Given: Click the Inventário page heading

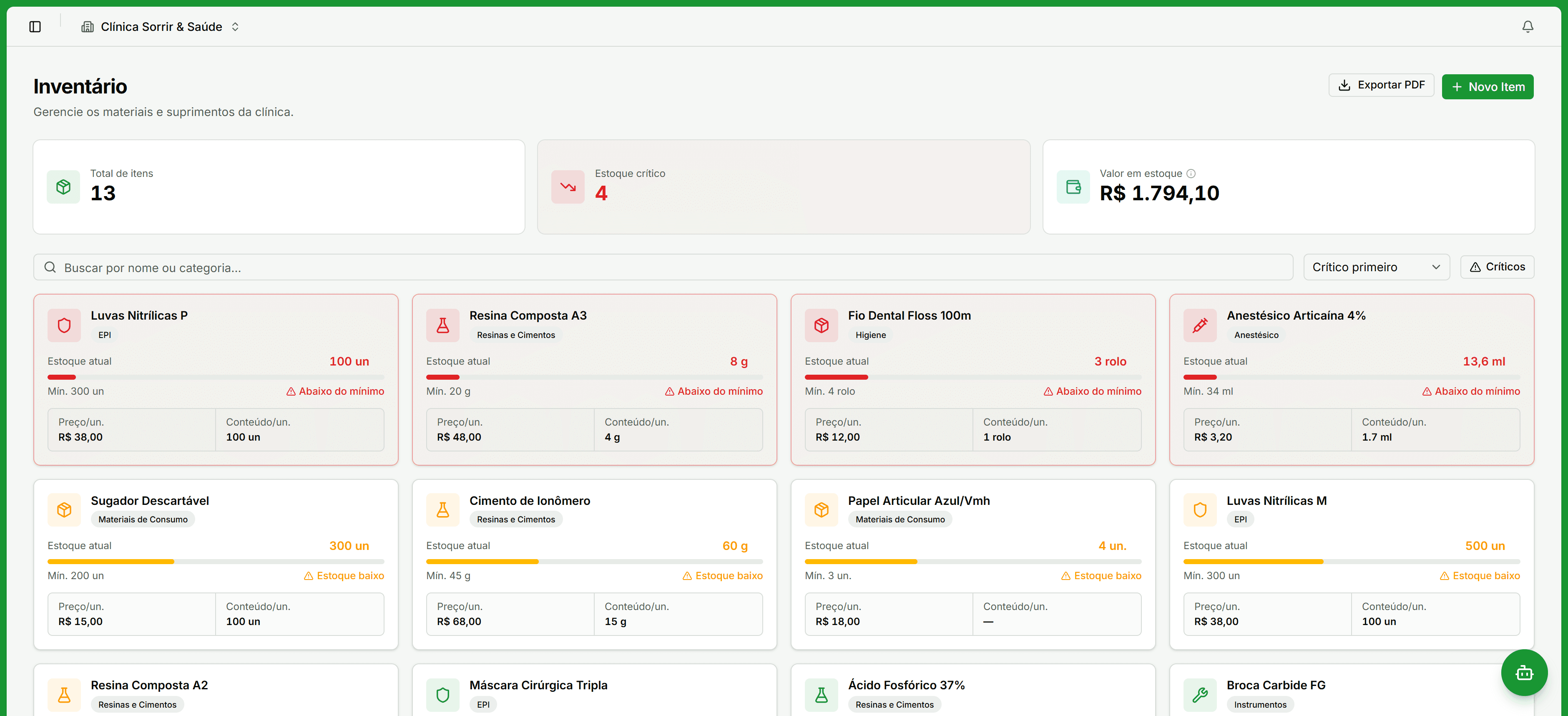Looking at the screenshot, I should click(80, 86).
